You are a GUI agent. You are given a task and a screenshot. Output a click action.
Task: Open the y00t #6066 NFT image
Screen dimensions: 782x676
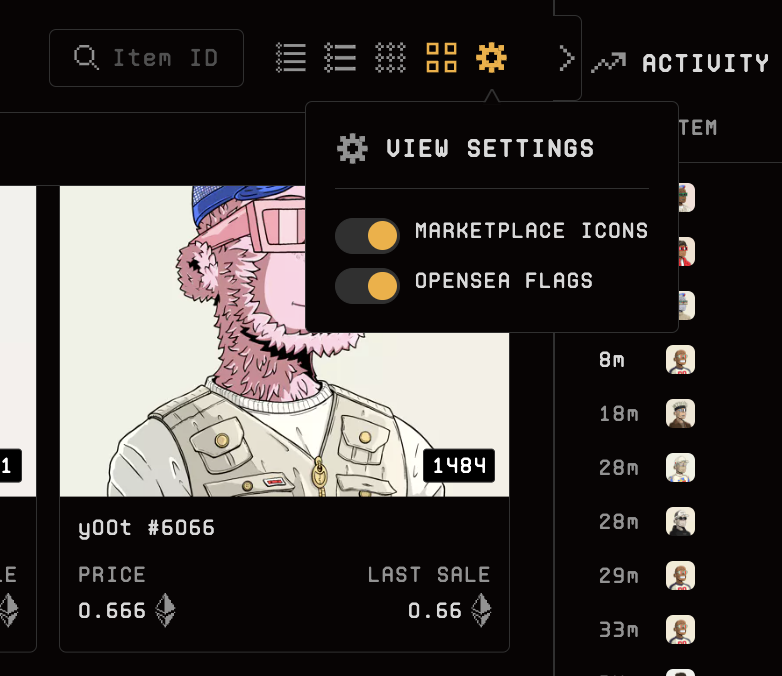pos(284,341)
